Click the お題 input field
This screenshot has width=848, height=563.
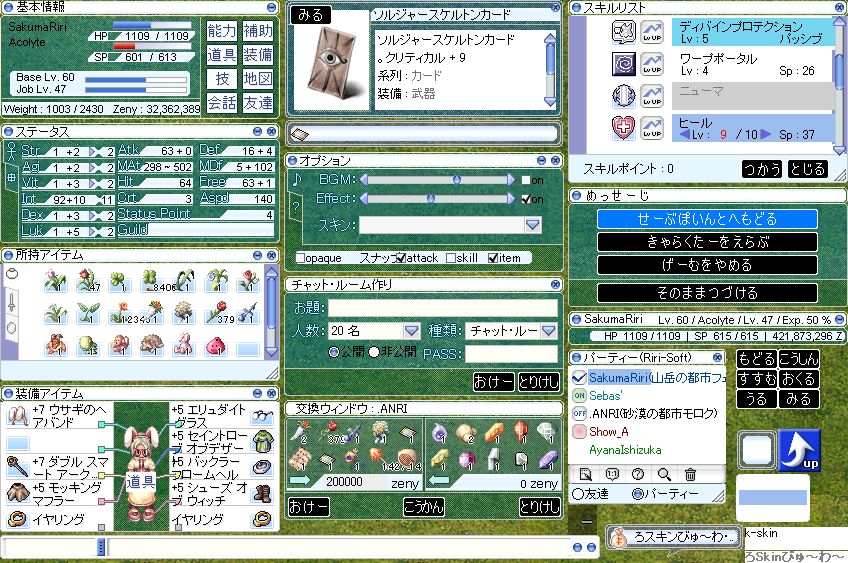click(x=442, y=308)
